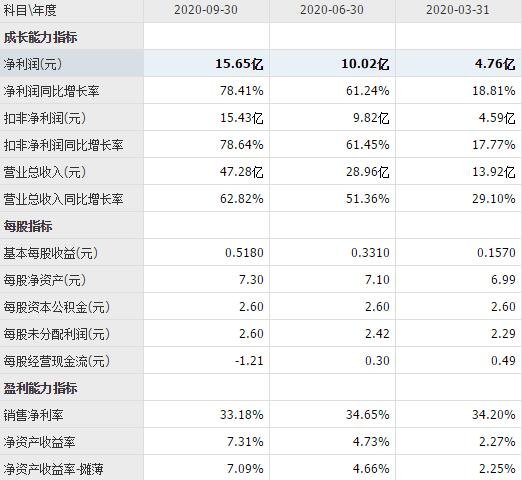Select the 15.65亿 net profit value
The width and height of the screenshot is (522, 480).
tap(239, 64)
